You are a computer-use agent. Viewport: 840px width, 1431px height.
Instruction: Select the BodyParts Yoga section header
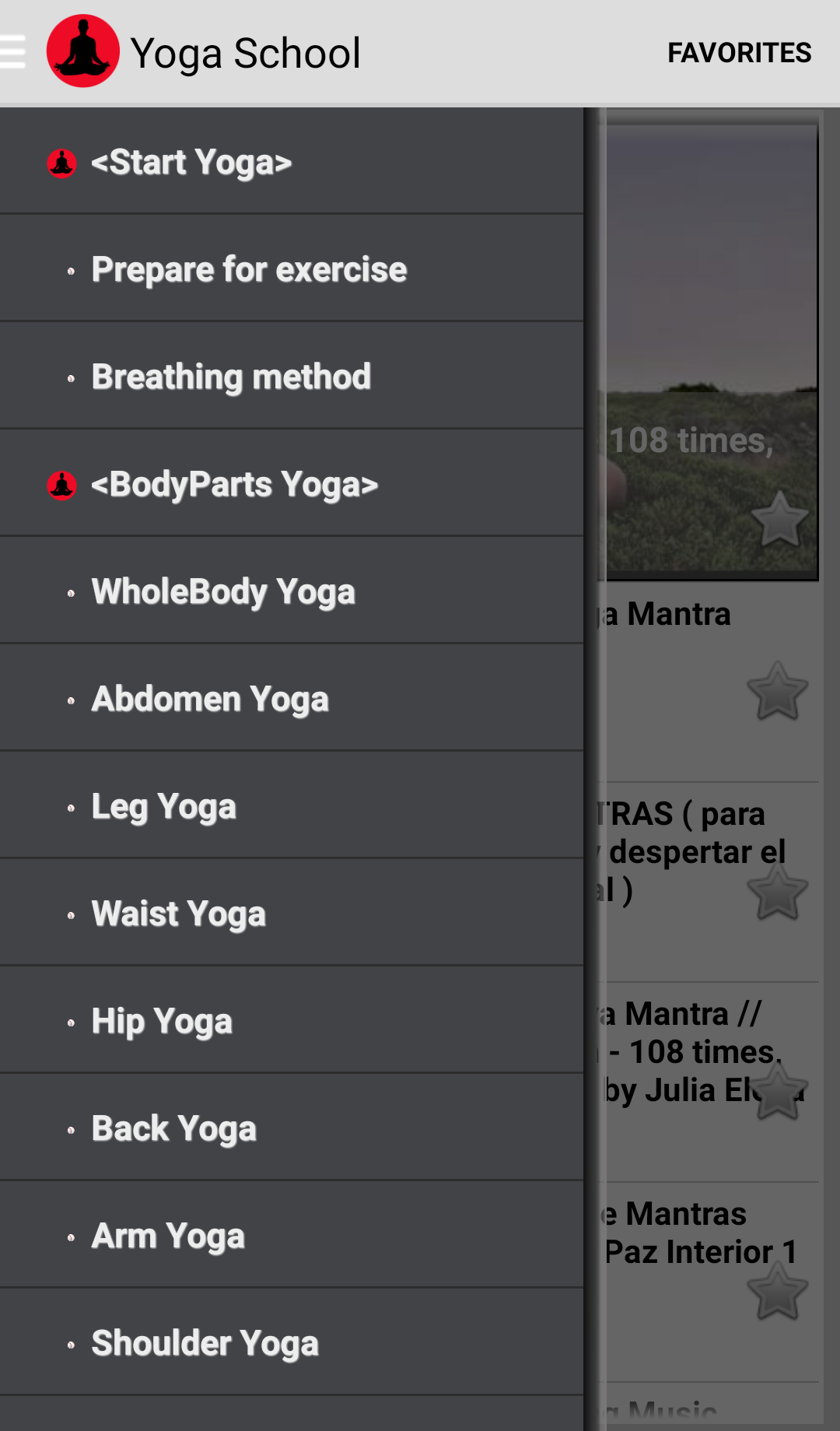pos(233,485)
